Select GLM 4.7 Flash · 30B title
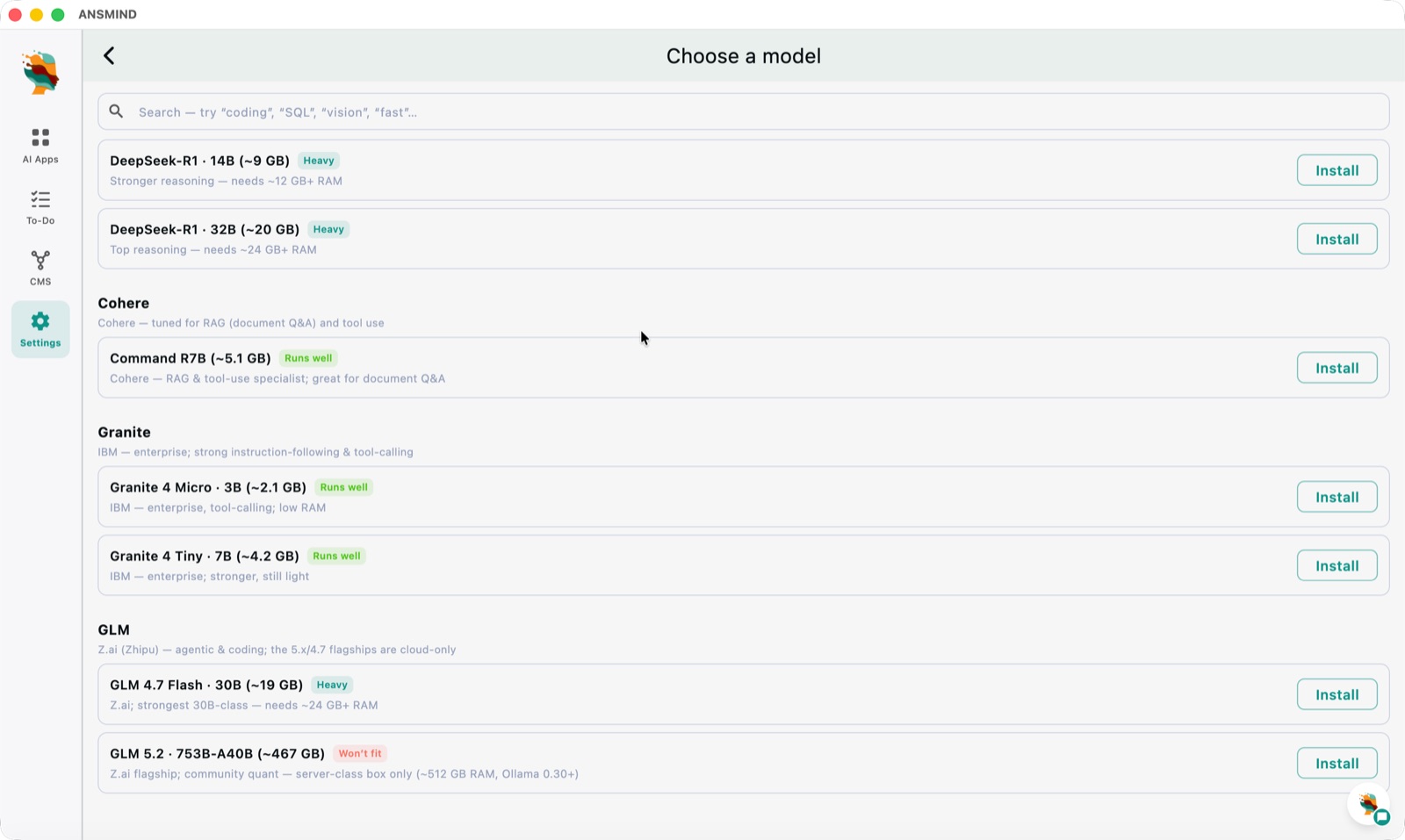Screen dimensions: 1405x840 point(206,685)
